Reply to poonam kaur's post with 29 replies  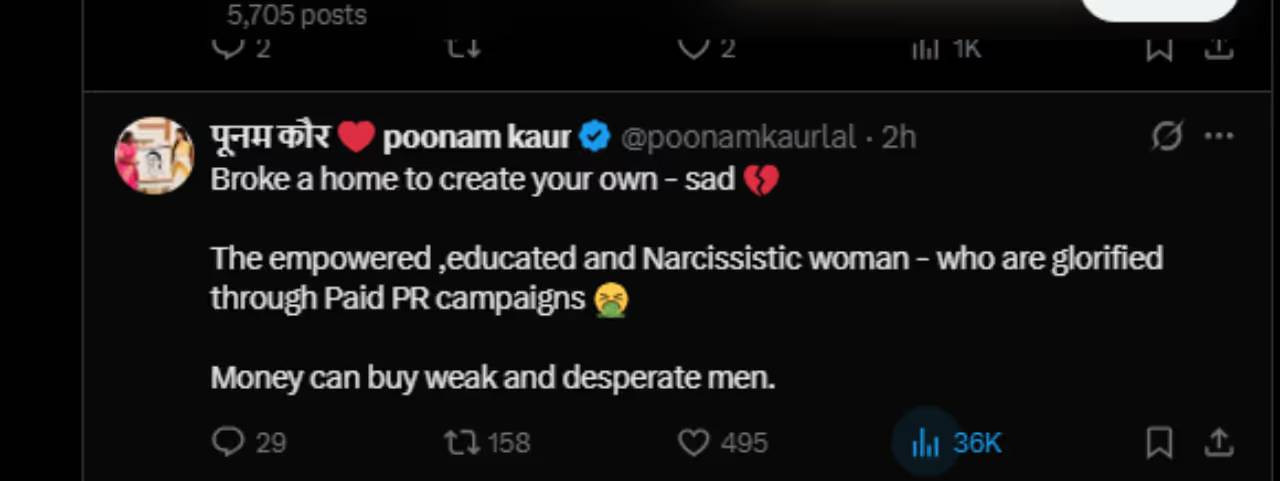[x=229, y=442]
